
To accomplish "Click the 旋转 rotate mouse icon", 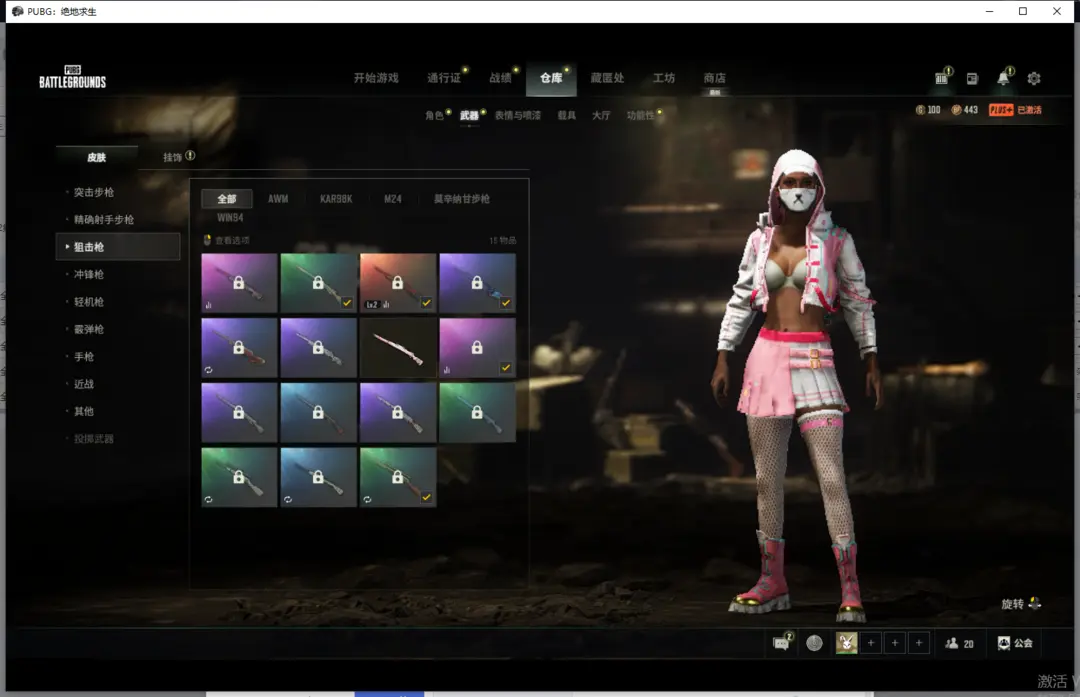I will pyautogui.click(x=1035, y=603).
